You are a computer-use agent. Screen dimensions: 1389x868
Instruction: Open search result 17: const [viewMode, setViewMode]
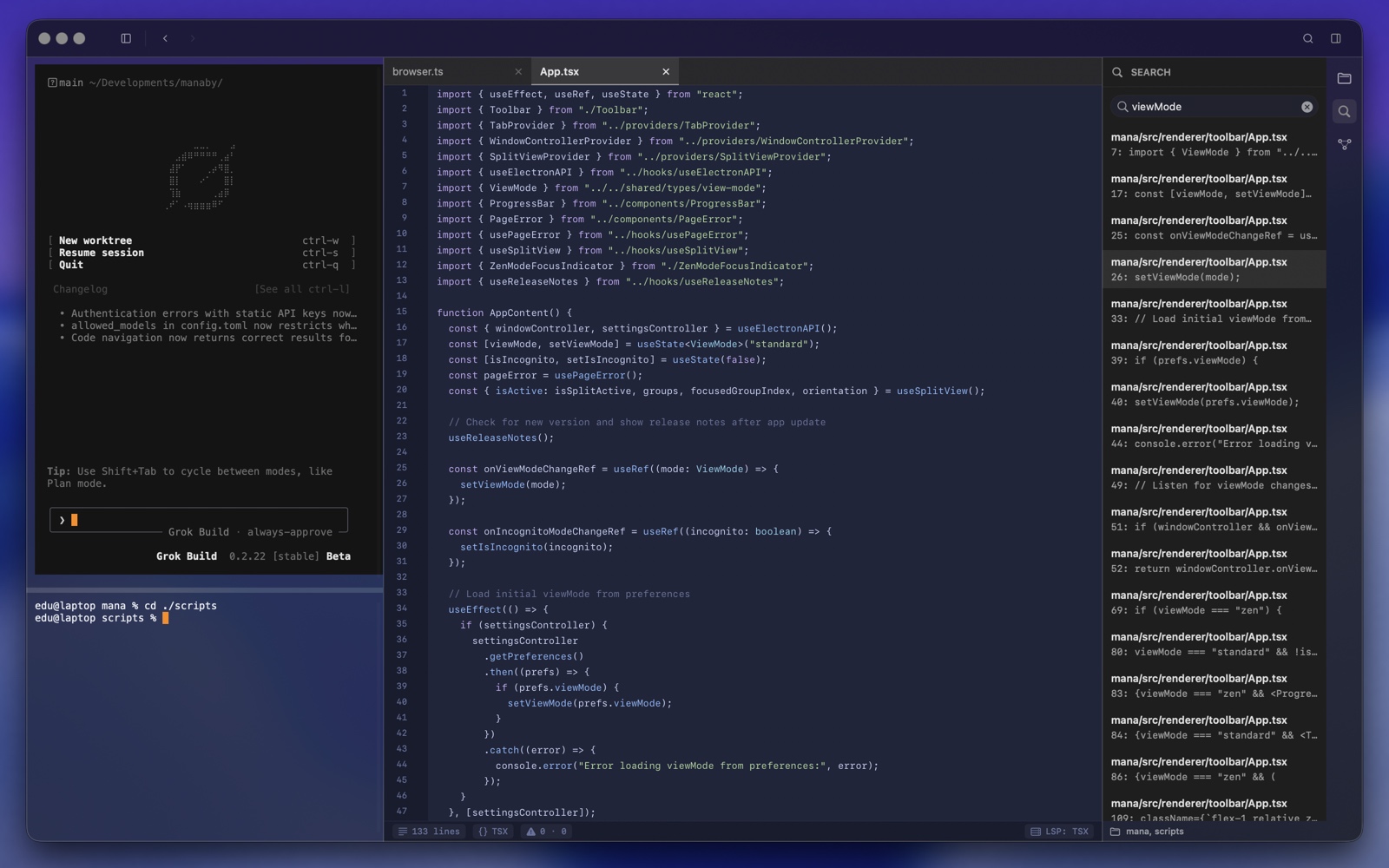pos(1214,187)
